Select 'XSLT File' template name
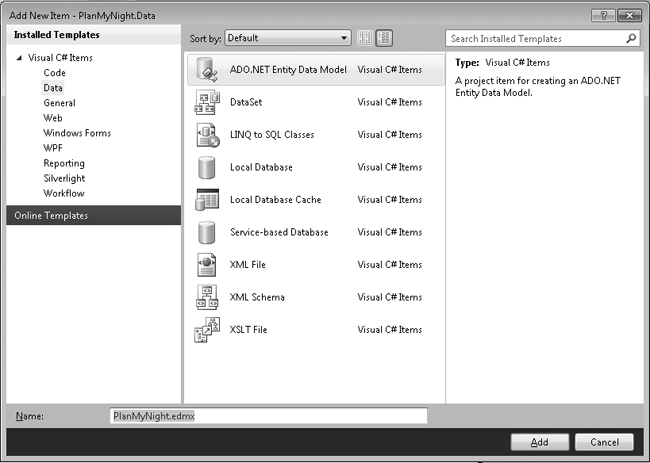650x463 pixels. coord(248,330)
